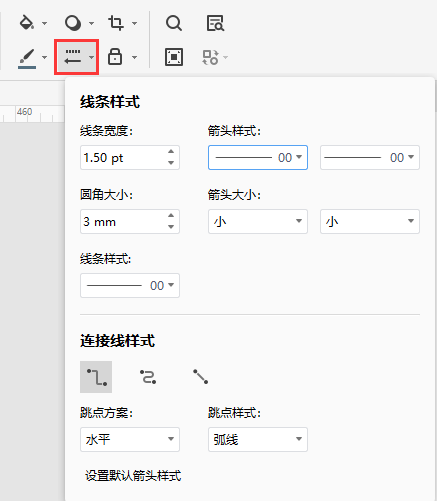This screenshot has width=437, height=501.
Task: Open the search magnifier tool
Action: (x=174, y=23)
